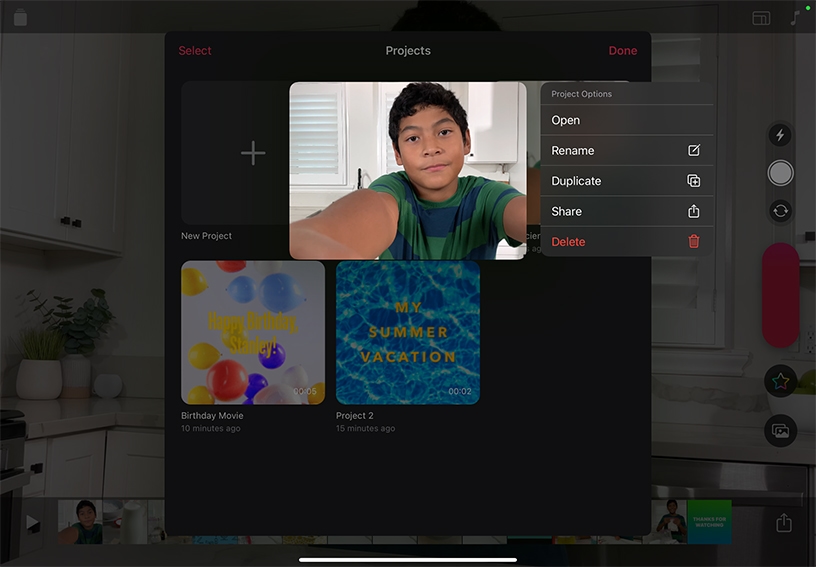
Task: Choose Open from Project Options
Action: point(566,120)
